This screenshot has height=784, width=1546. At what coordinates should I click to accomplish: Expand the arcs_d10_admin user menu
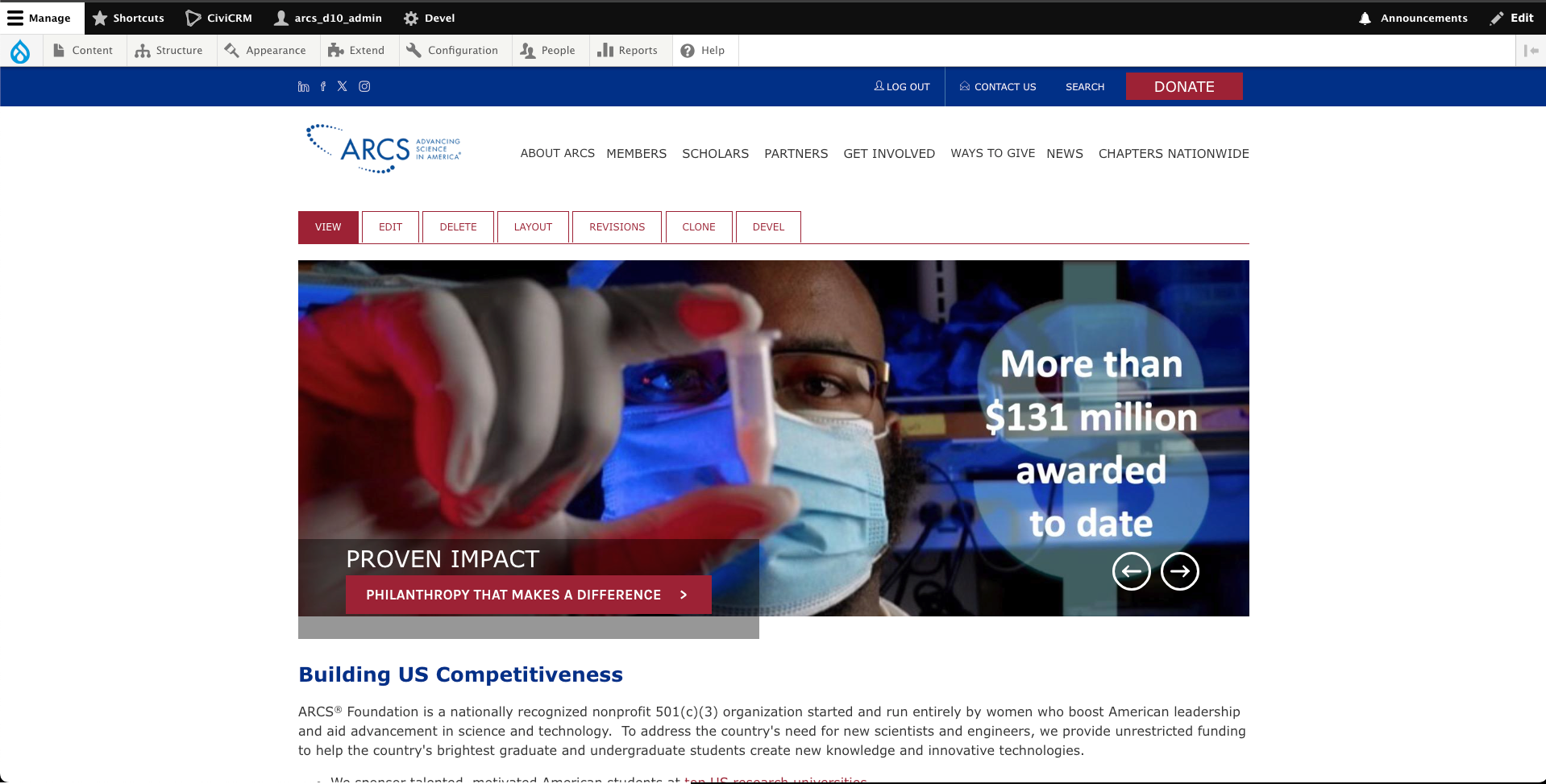point(328,18)
